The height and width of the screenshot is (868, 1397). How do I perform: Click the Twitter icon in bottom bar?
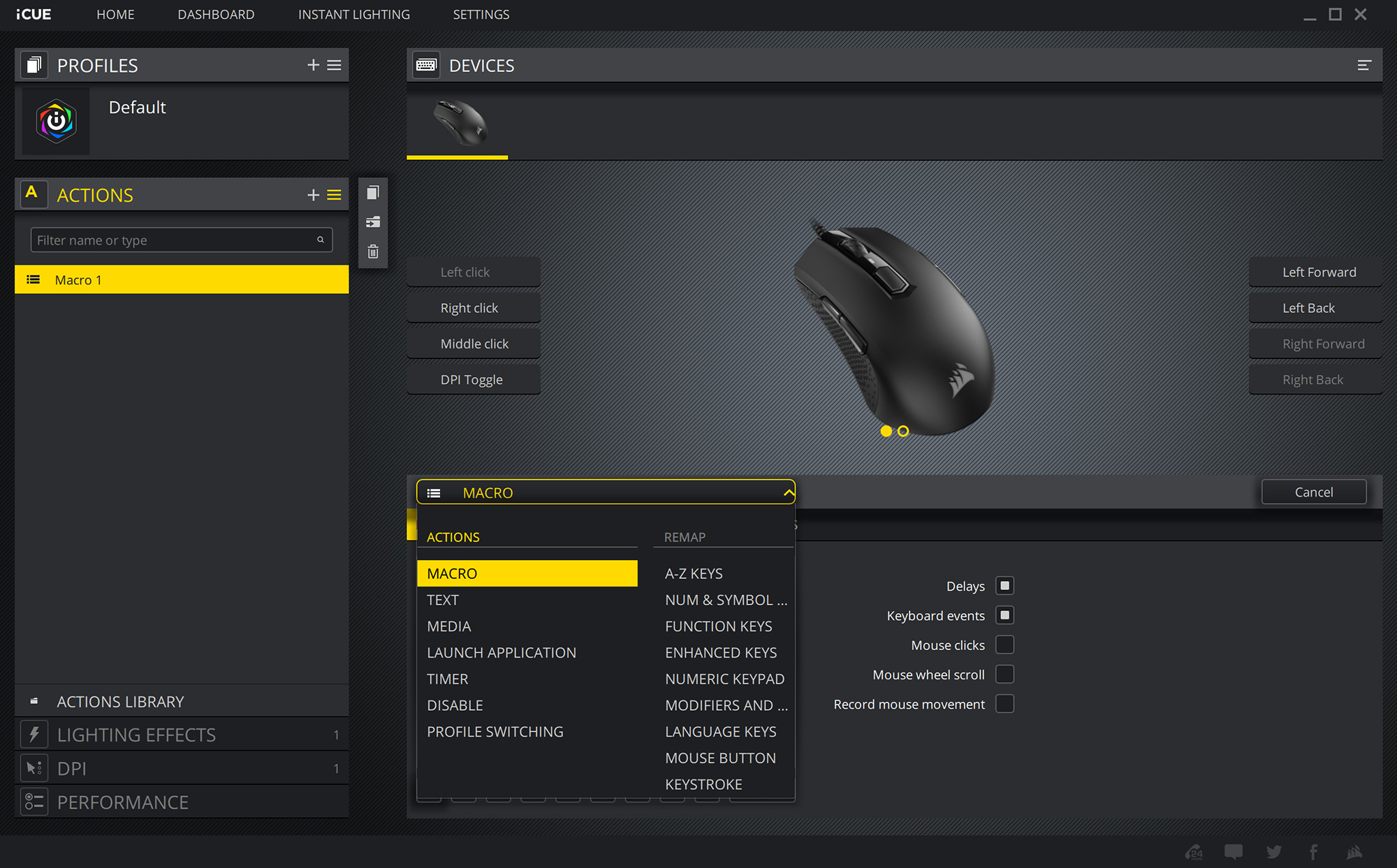(1273, 851)
